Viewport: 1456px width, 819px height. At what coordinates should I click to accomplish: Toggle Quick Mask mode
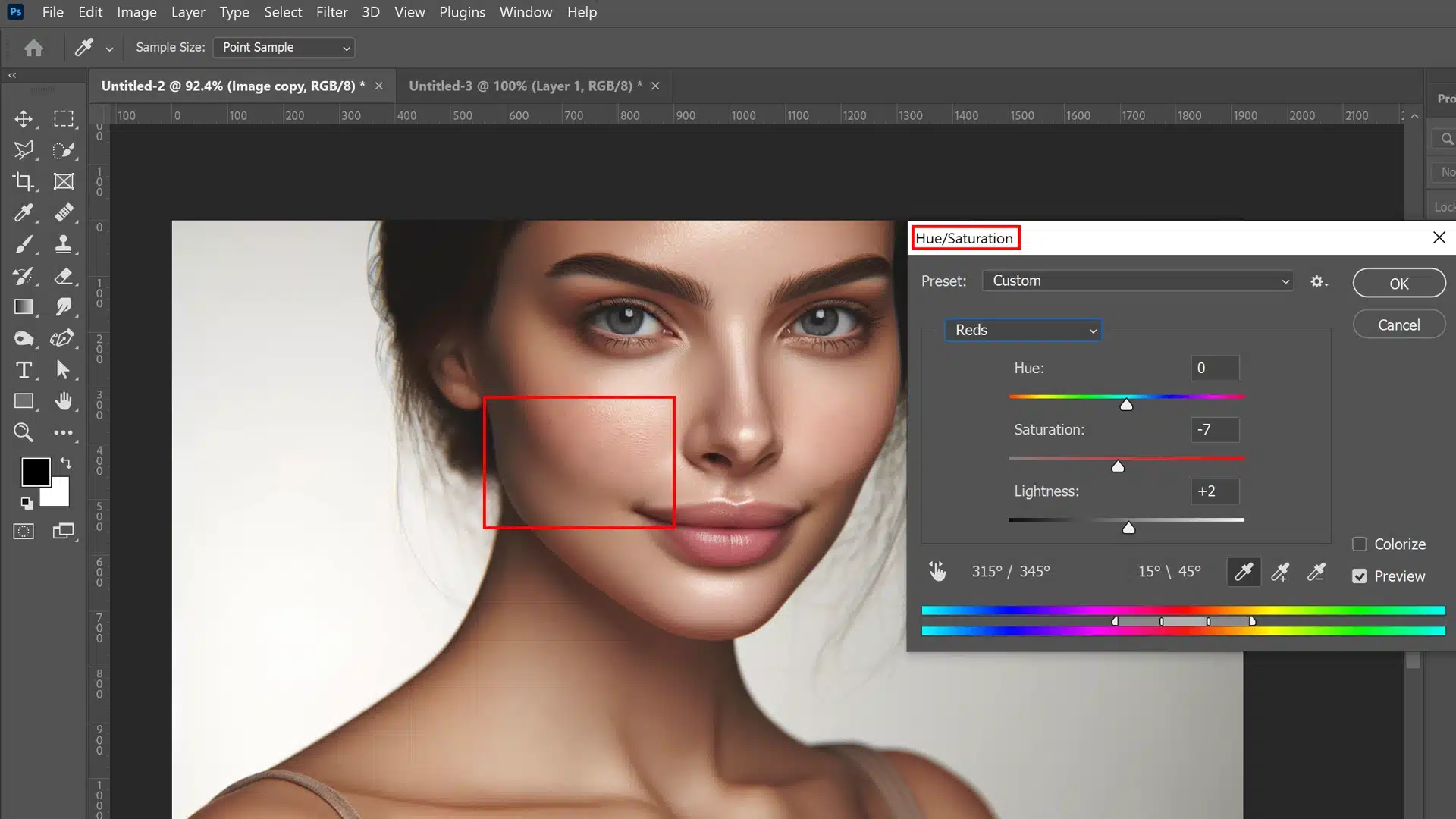24,532
